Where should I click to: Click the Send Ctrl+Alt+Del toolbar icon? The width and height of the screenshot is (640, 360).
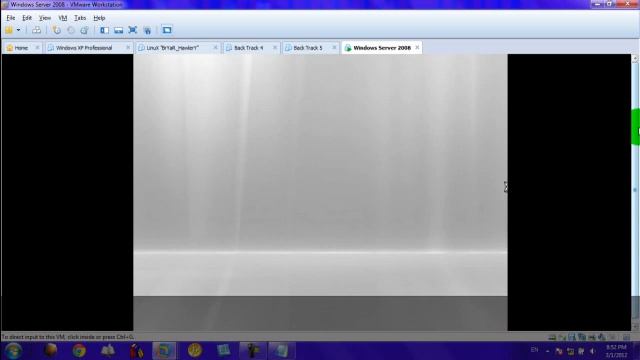tap(36, 30)
